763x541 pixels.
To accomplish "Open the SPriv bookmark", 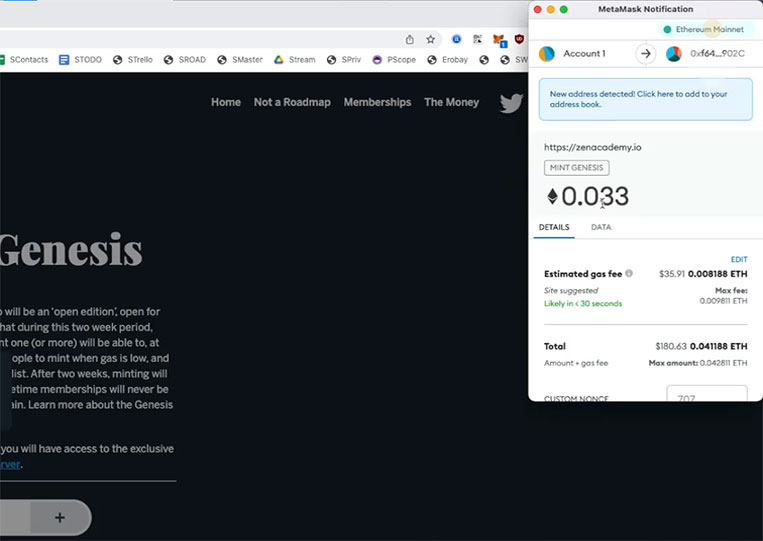I will point(344,59).
